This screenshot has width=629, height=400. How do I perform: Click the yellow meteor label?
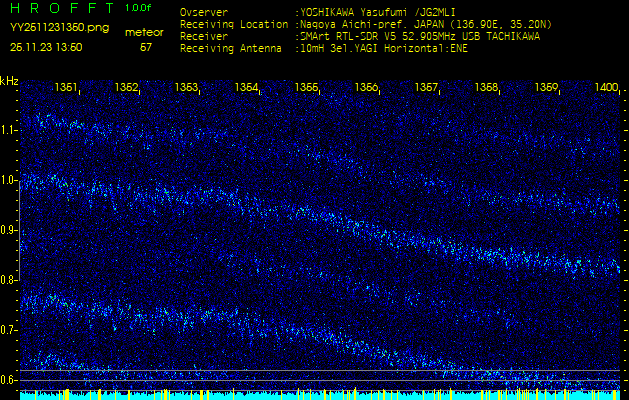click(145, 32)
